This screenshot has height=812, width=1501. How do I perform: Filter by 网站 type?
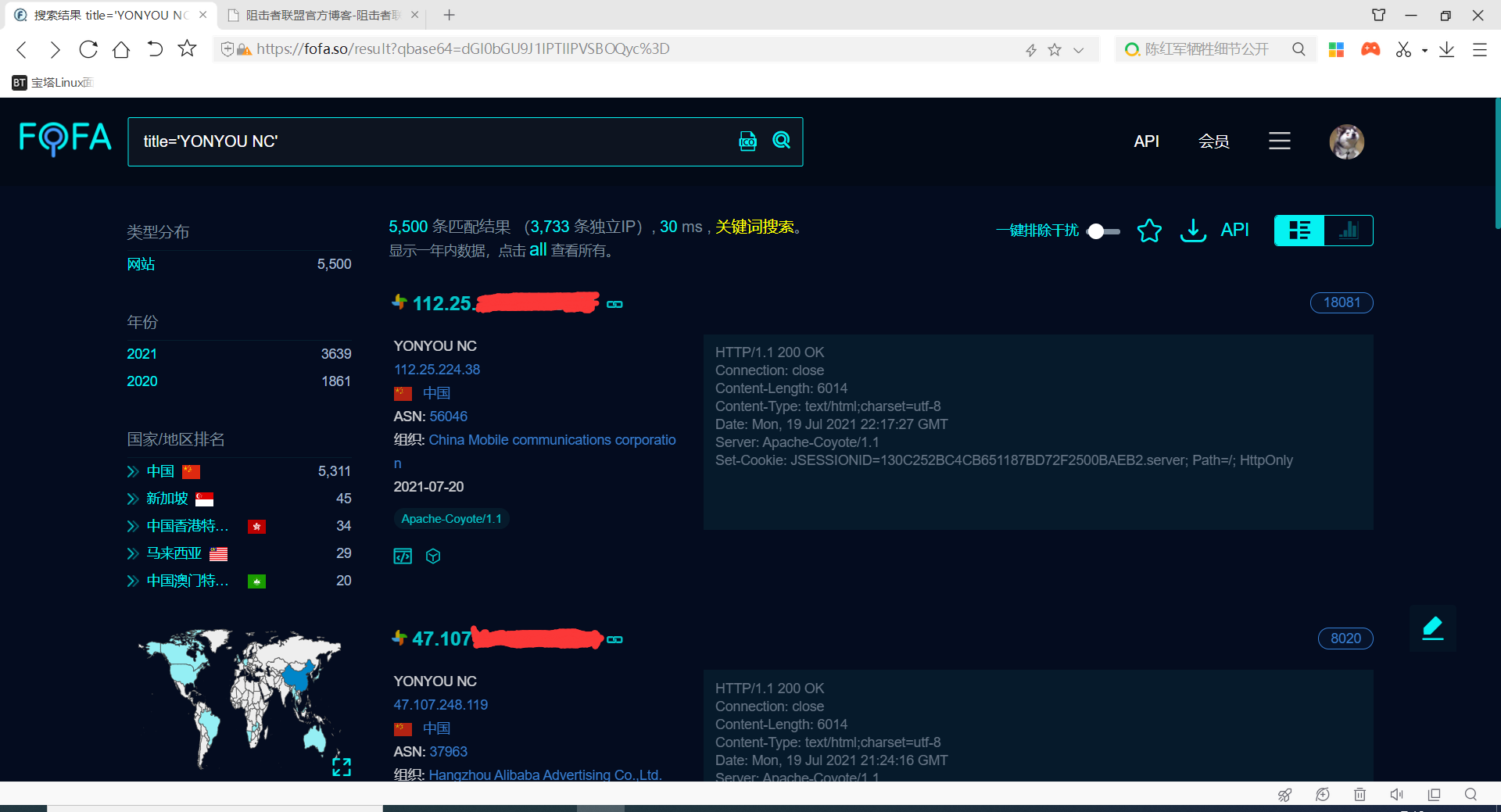point(141,264)
